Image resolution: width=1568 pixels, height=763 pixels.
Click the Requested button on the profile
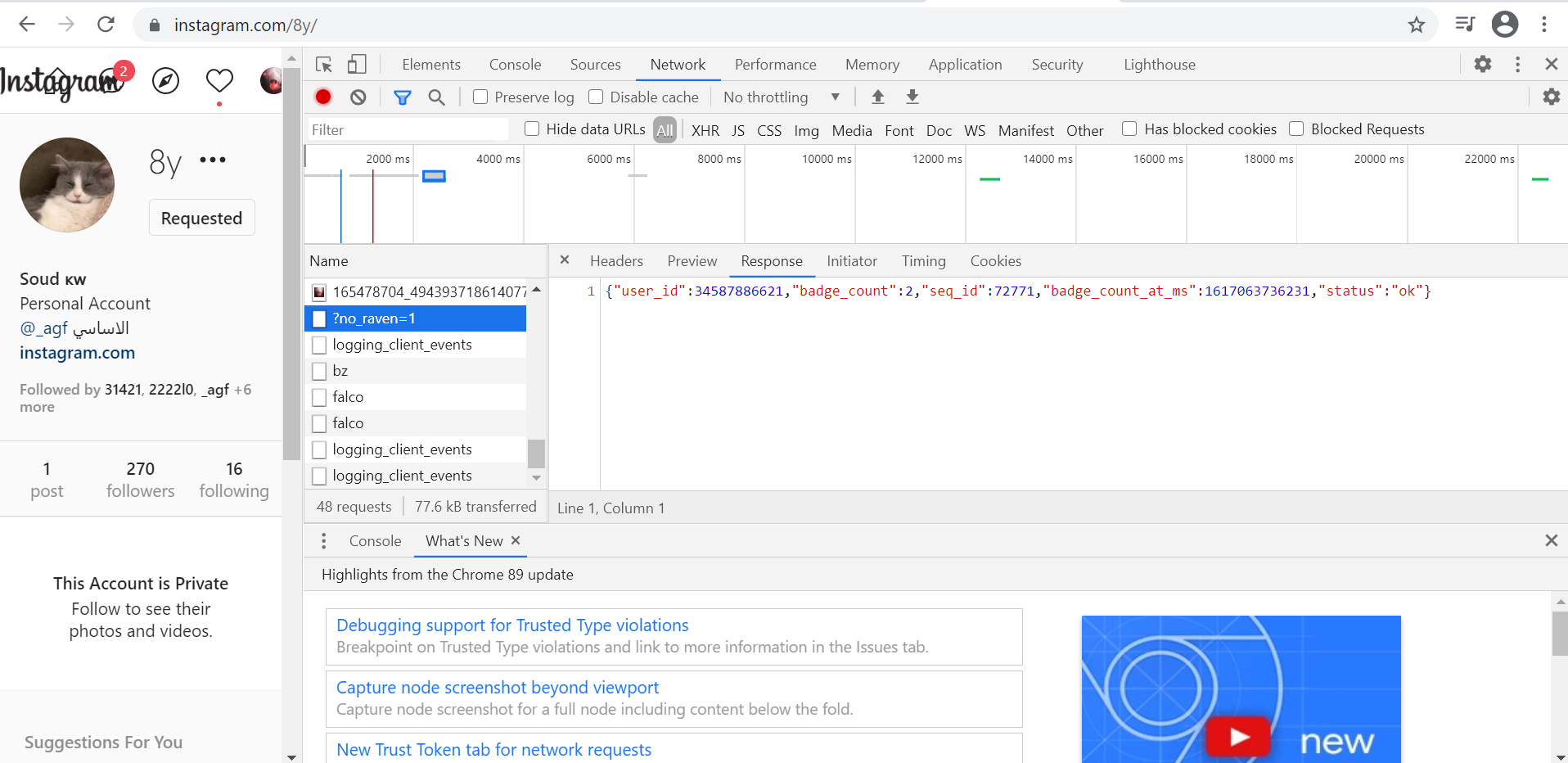tap(201, 218)
